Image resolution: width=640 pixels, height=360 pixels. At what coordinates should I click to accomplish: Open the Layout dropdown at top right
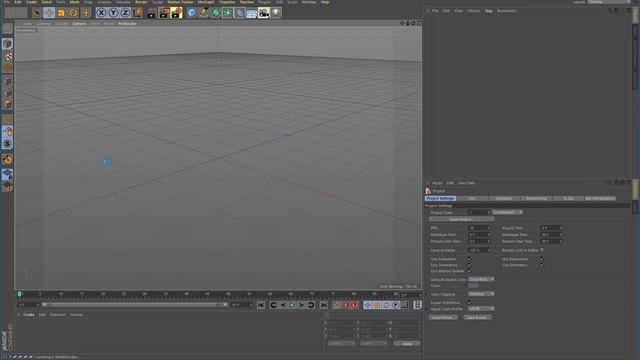tap(609, 2)
